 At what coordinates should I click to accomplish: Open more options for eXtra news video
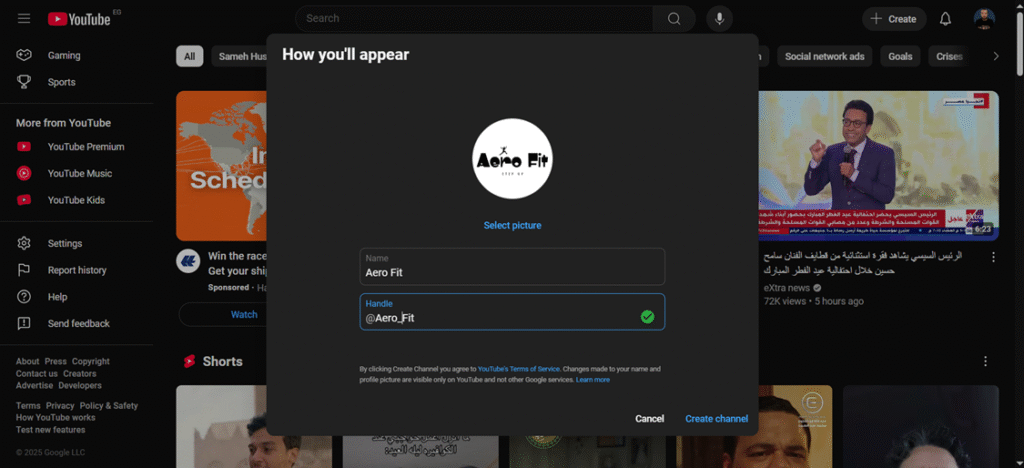[993, 257]
